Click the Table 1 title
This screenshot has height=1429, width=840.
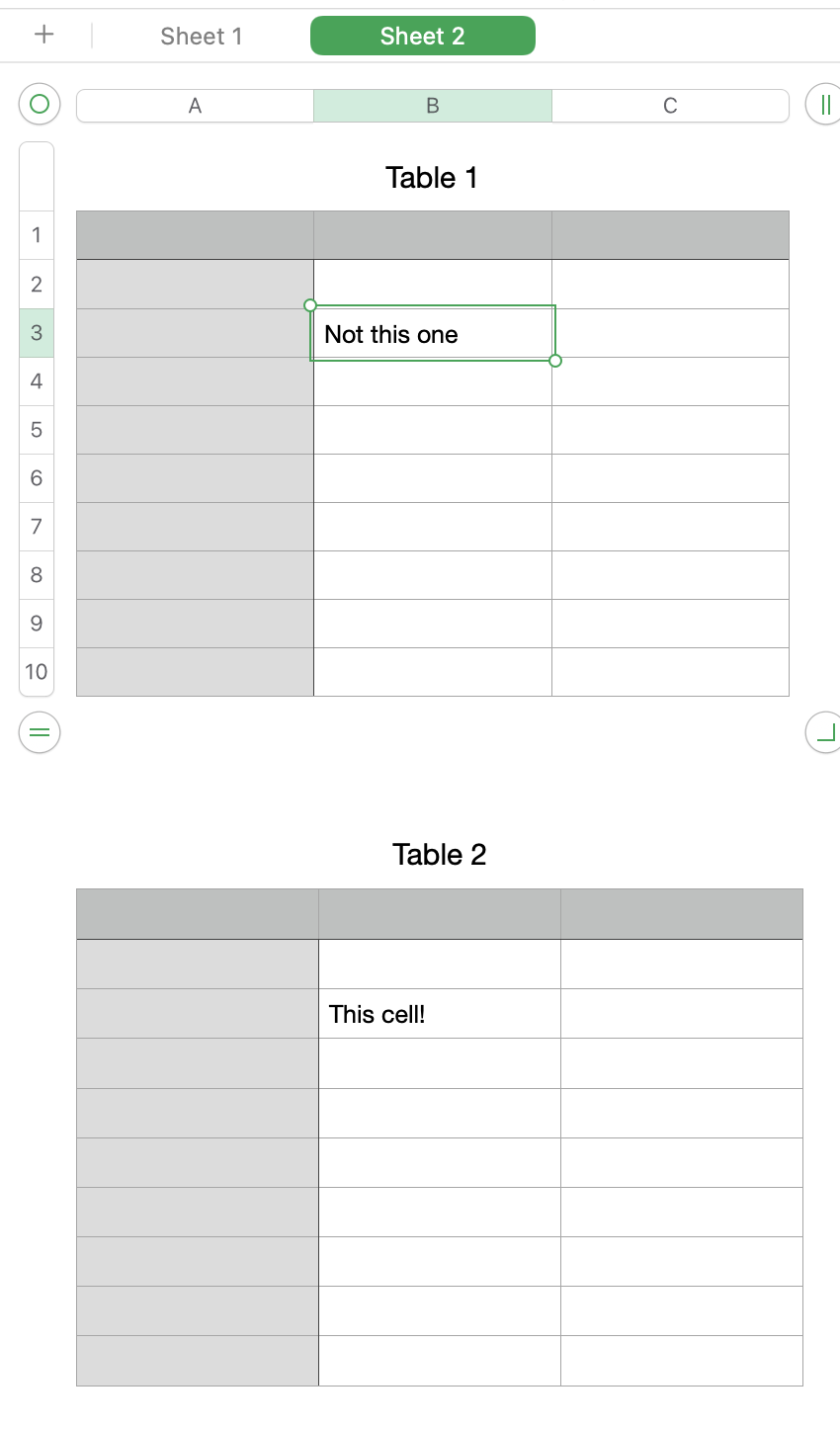pyautogui.click(x=432, y=178)
